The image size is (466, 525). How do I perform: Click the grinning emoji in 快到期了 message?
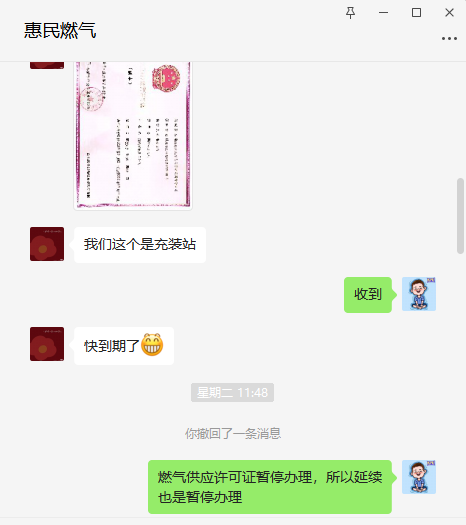pos(152,345)
